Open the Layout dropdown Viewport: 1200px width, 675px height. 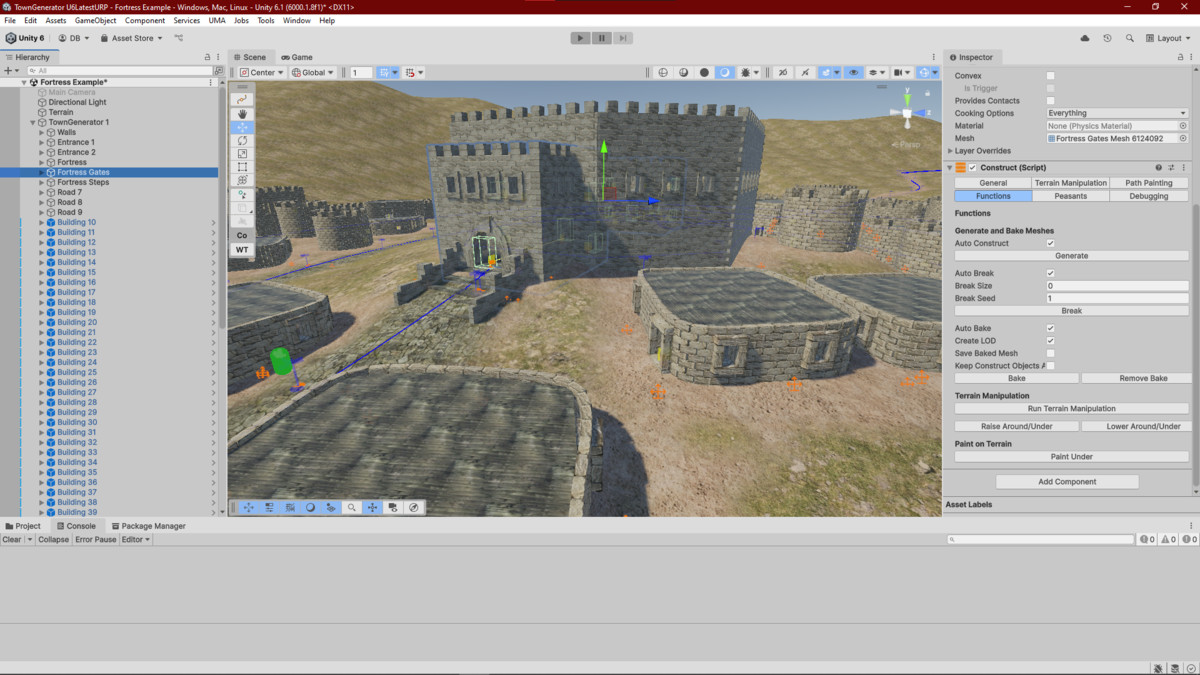(x=1169, y=38)
